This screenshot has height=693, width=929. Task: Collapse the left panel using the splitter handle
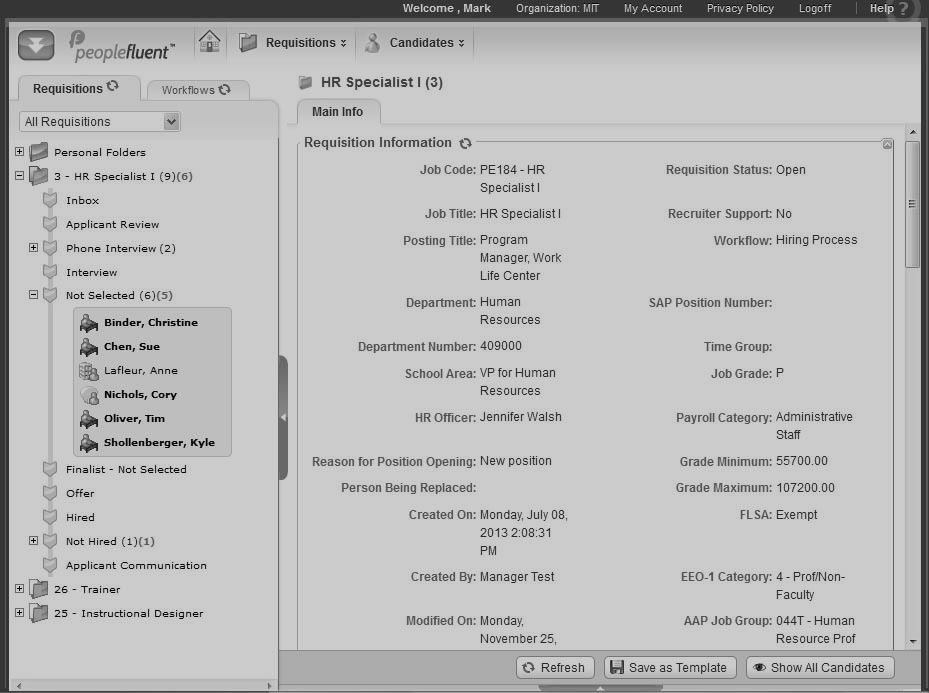[x=283, y=417]
